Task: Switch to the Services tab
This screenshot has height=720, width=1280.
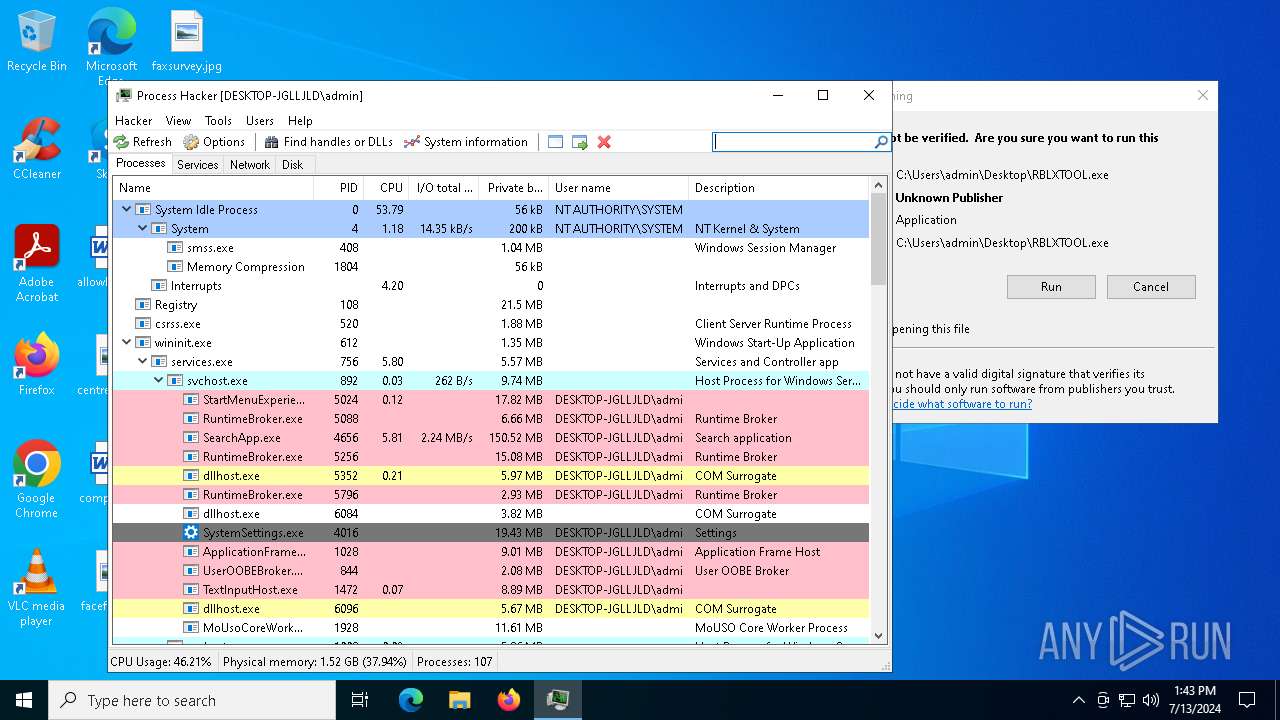Action: (x=198, y=165)
